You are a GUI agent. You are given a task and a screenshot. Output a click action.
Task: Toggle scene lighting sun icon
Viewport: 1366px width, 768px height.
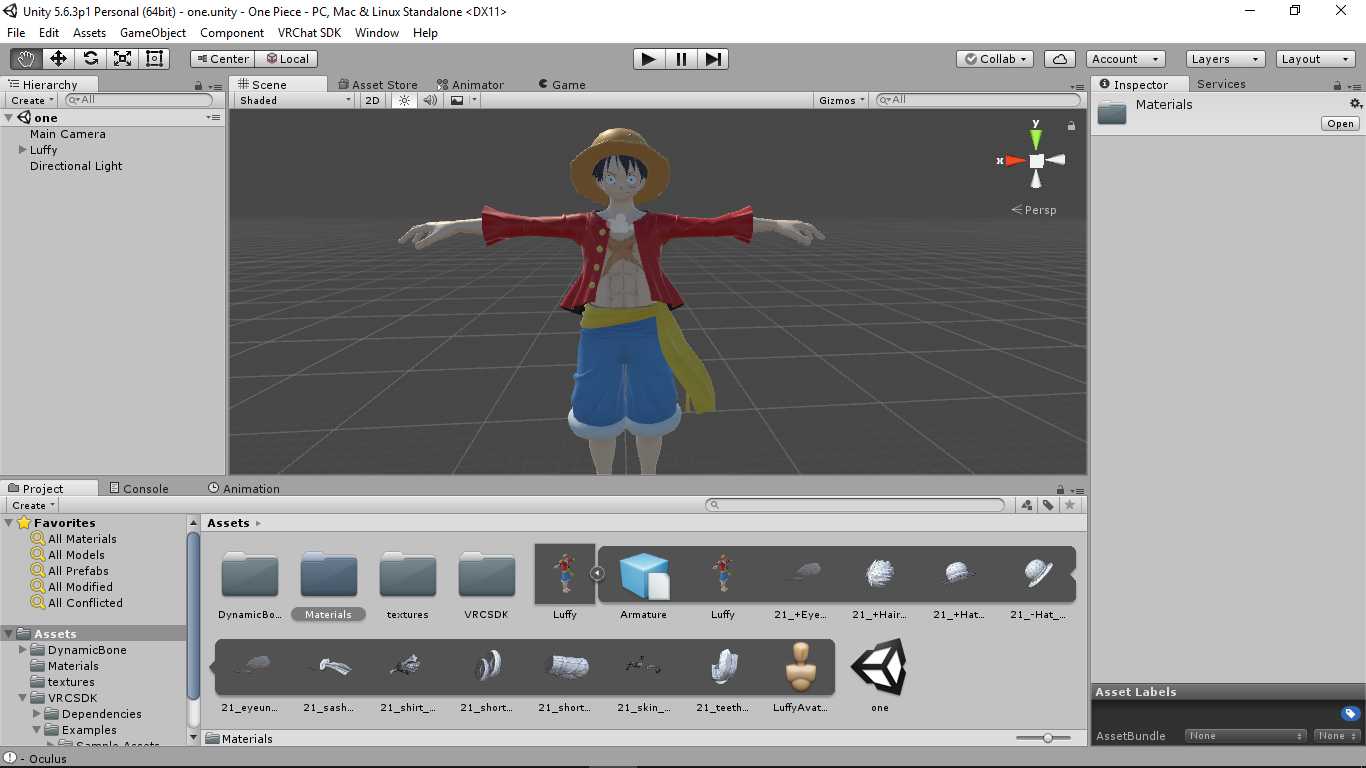[x=404, y=100]
